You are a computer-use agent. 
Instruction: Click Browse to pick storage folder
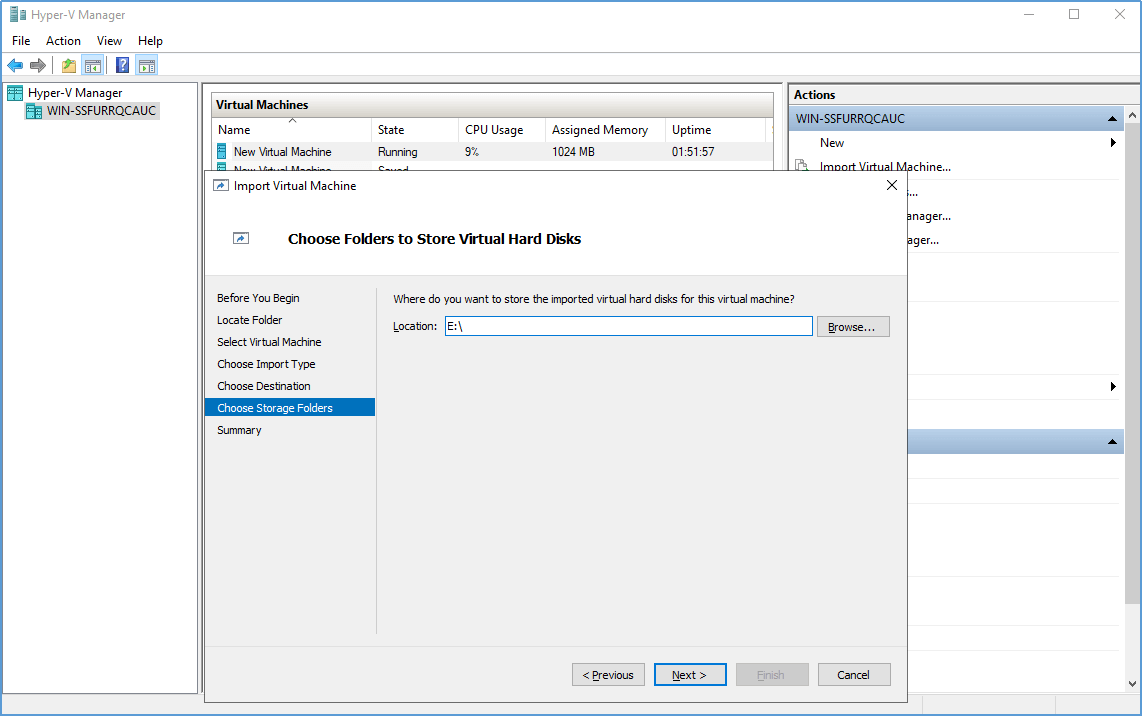(852, 327)
